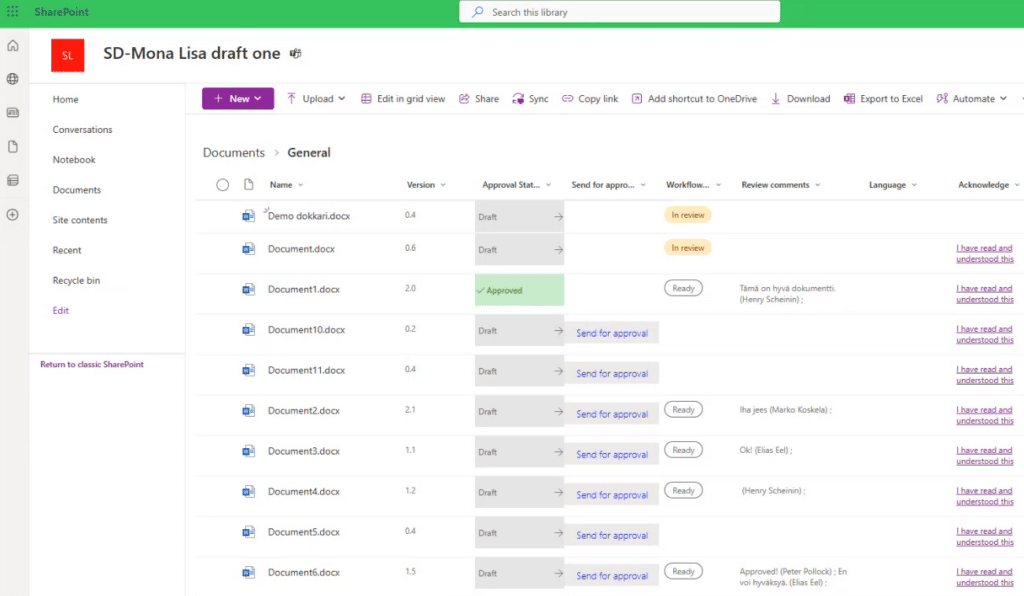Click the Share toolbar button
Image resolution: width=1024 pixels, height=596 pixels.
479,99
